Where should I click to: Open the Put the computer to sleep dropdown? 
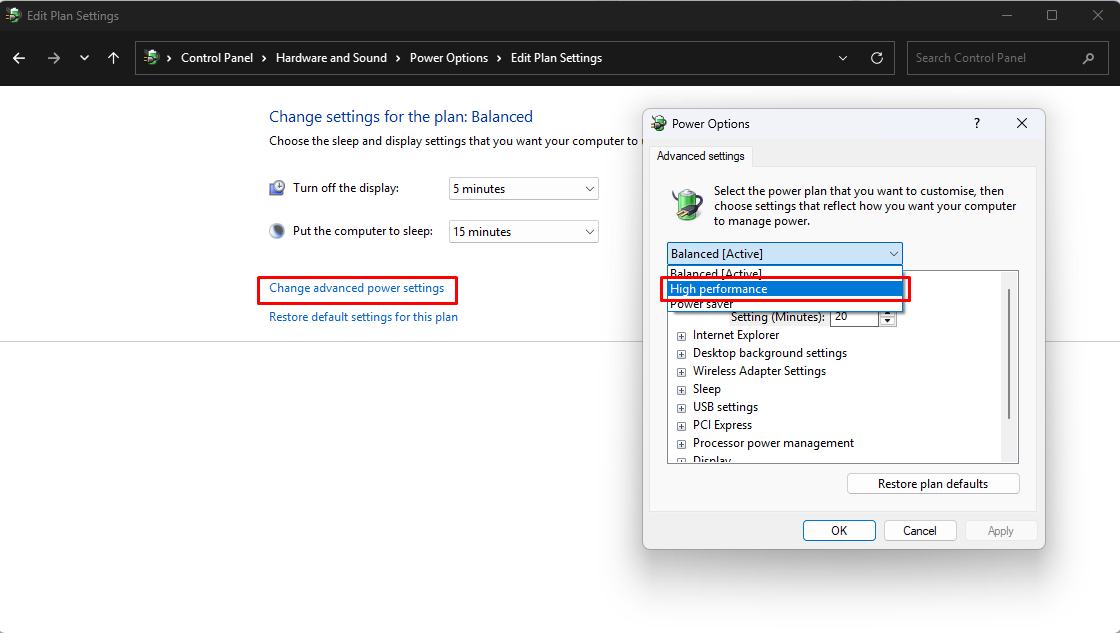point(523,231)
